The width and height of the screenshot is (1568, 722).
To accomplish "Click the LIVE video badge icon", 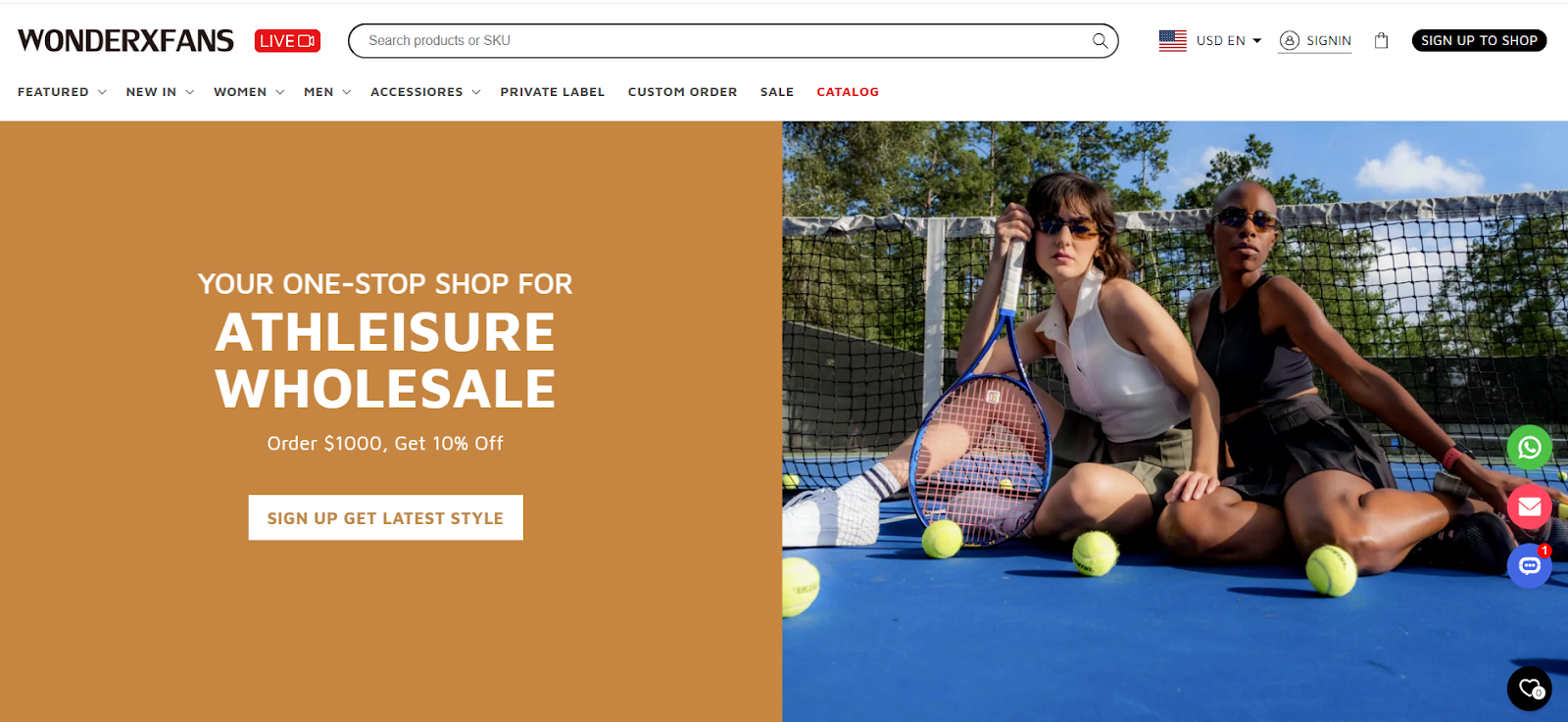I will point(287,40).
